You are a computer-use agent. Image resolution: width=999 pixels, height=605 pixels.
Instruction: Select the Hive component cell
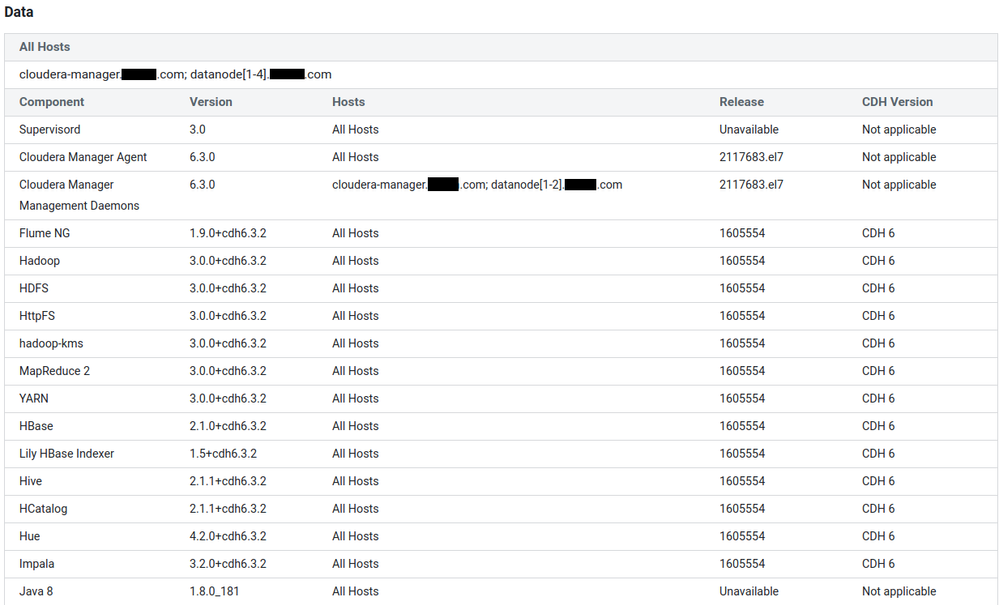tap(31, 481)
